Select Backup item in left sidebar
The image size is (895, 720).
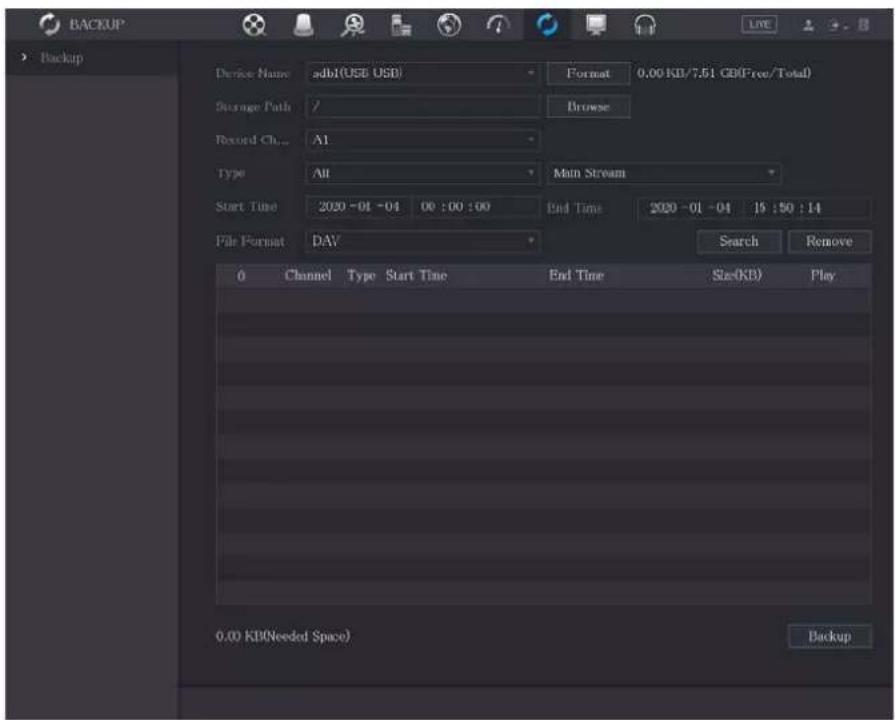point(62,58)
